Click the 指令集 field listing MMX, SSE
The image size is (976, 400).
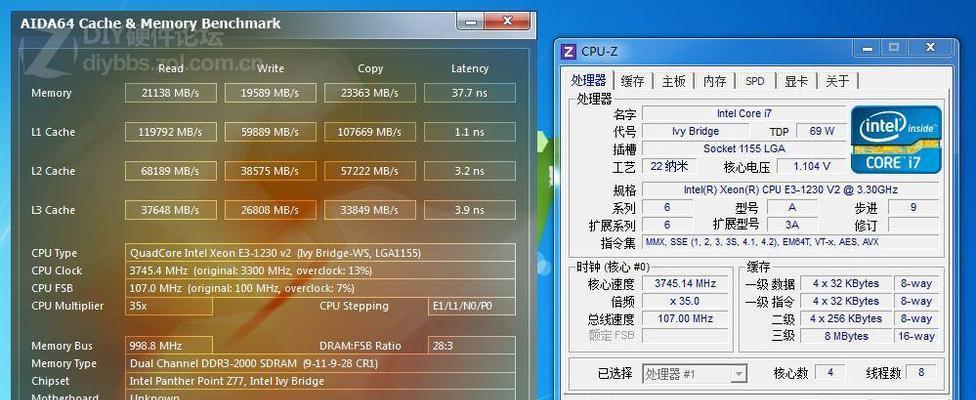[x=791, y=242]
